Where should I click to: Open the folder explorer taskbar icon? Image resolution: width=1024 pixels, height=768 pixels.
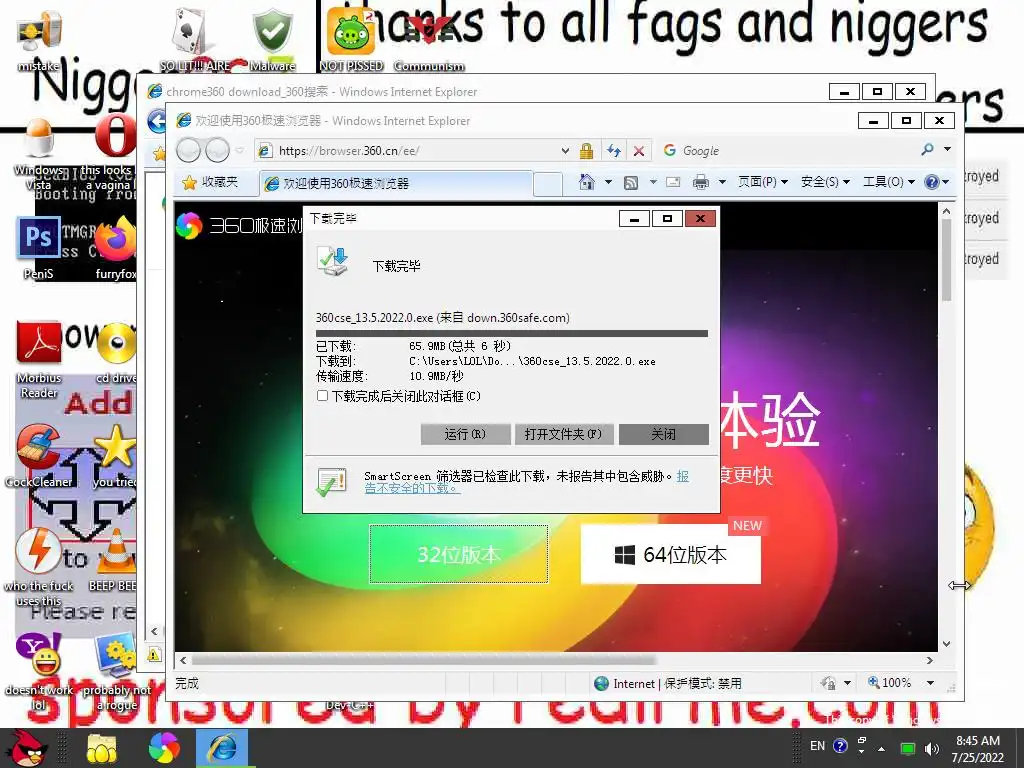[101, 748]
